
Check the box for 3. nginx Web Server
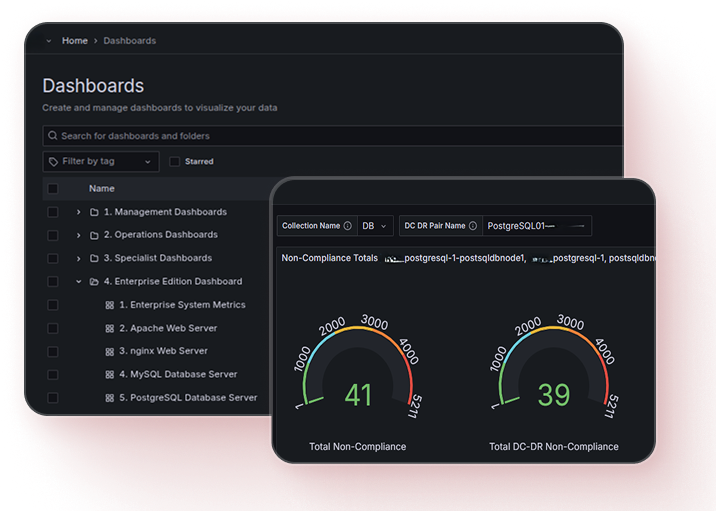click(53, 352)
